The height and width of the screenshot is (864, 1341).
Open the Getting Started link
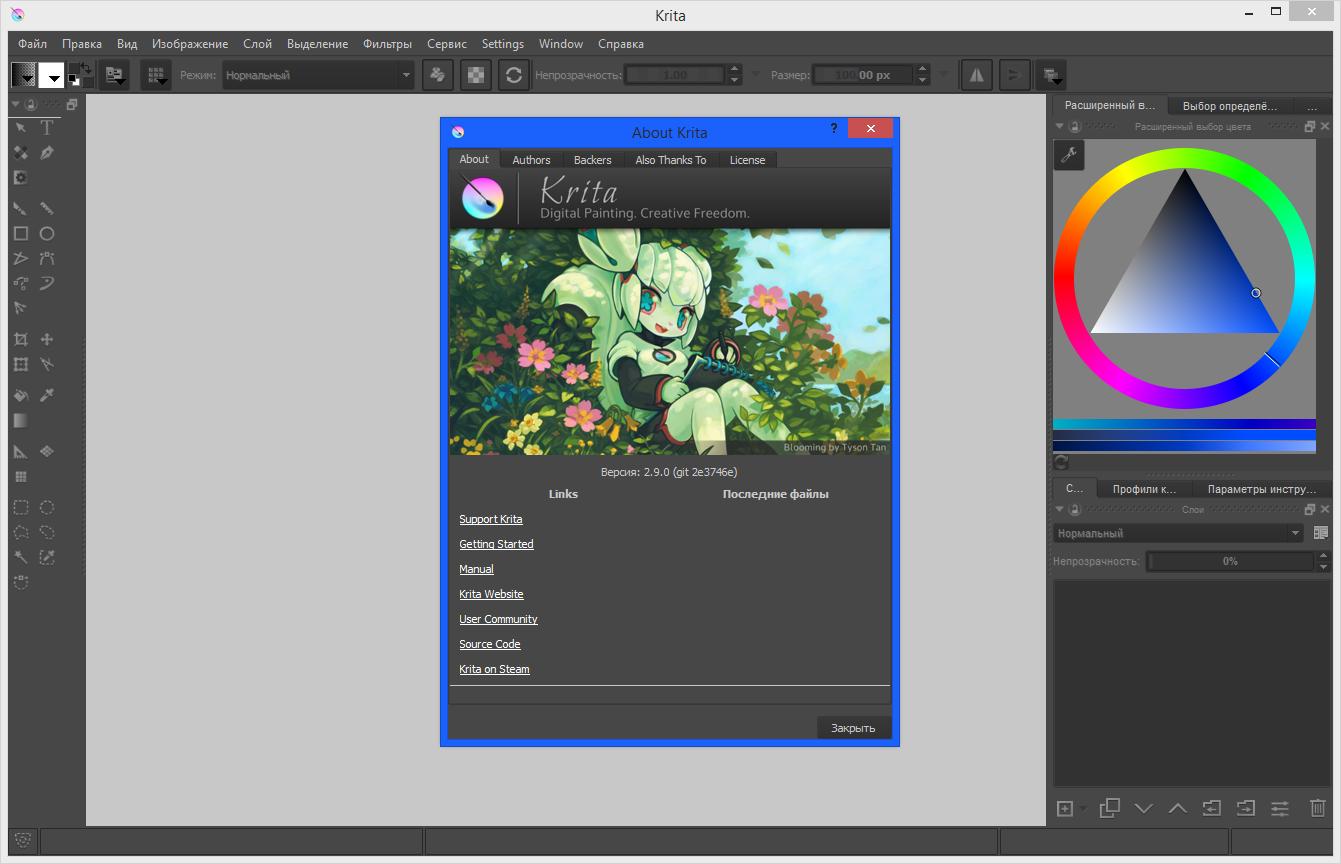click(496, 544)
